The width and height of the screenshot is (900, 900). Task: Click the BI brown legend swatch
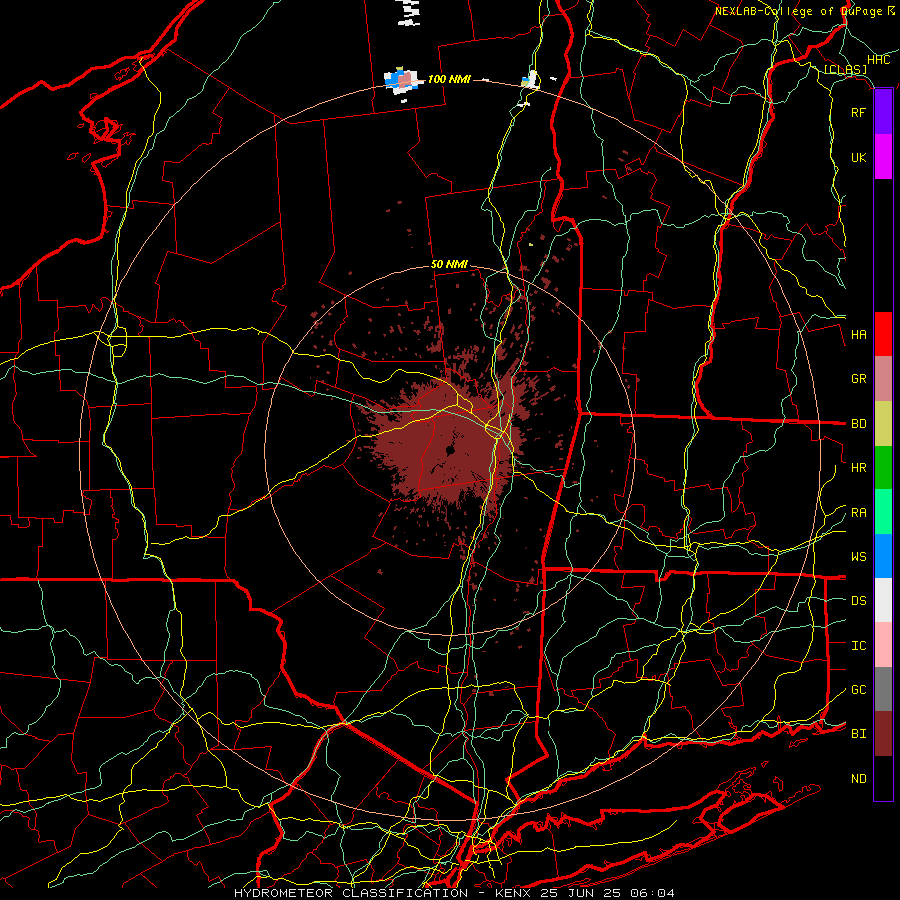(883, 734)
